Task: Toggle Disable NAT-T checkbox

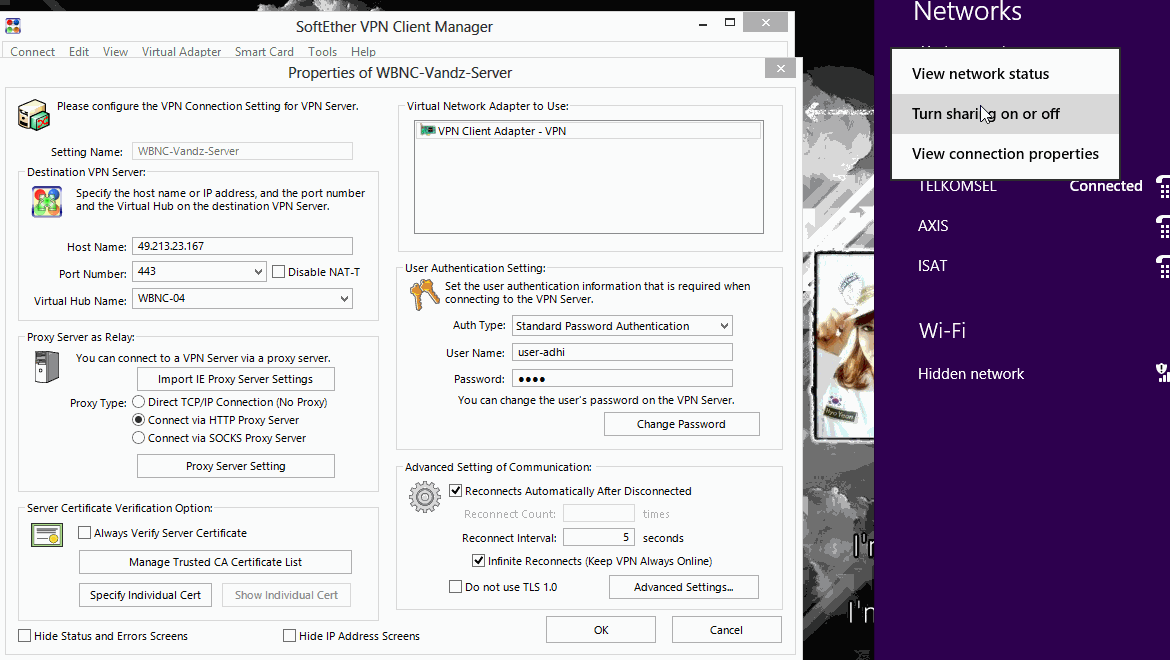Action: (278, 272)
